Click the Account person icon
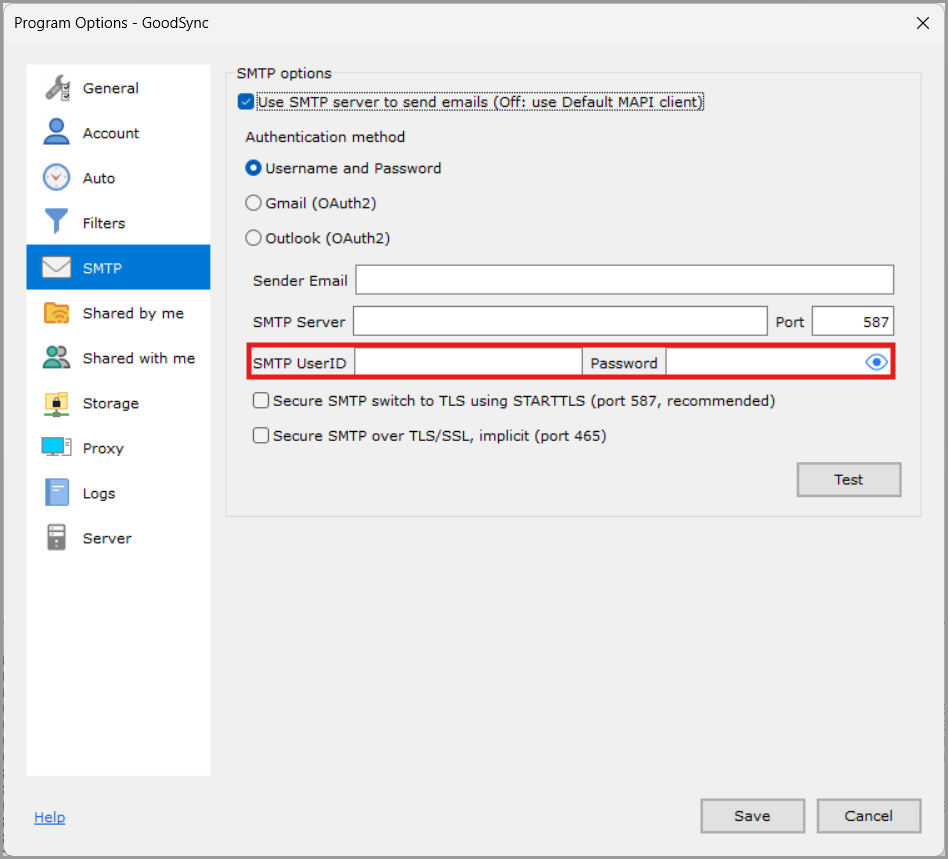 click(x=56, y=132)
